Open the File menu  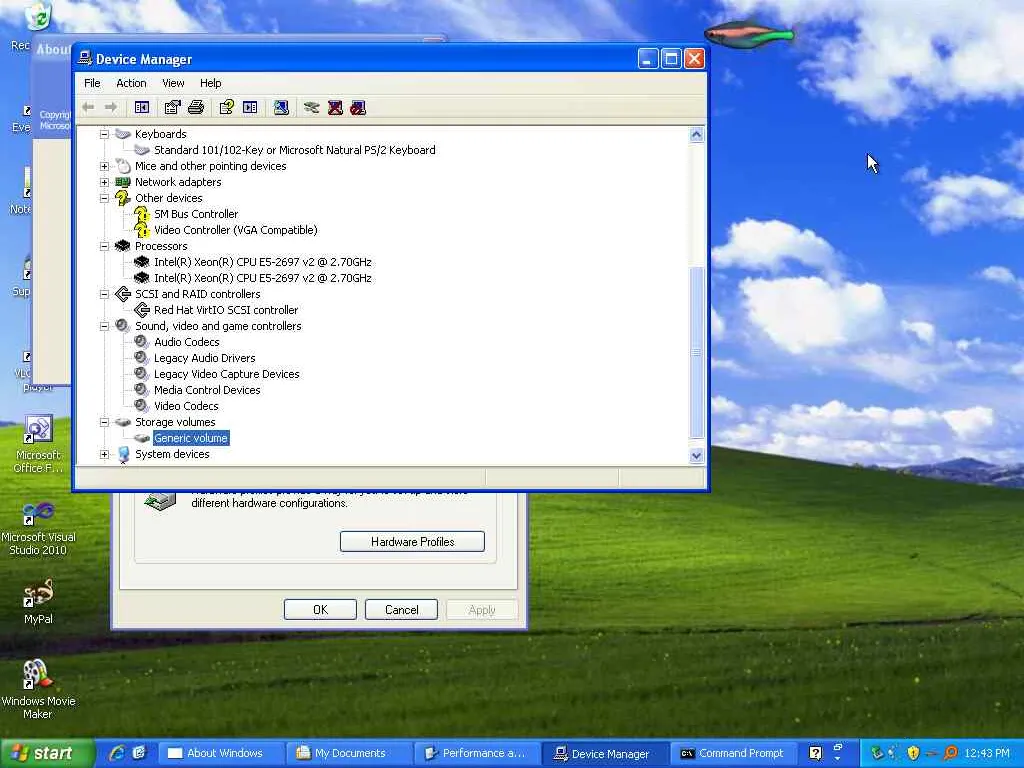[x=92, y=83]
